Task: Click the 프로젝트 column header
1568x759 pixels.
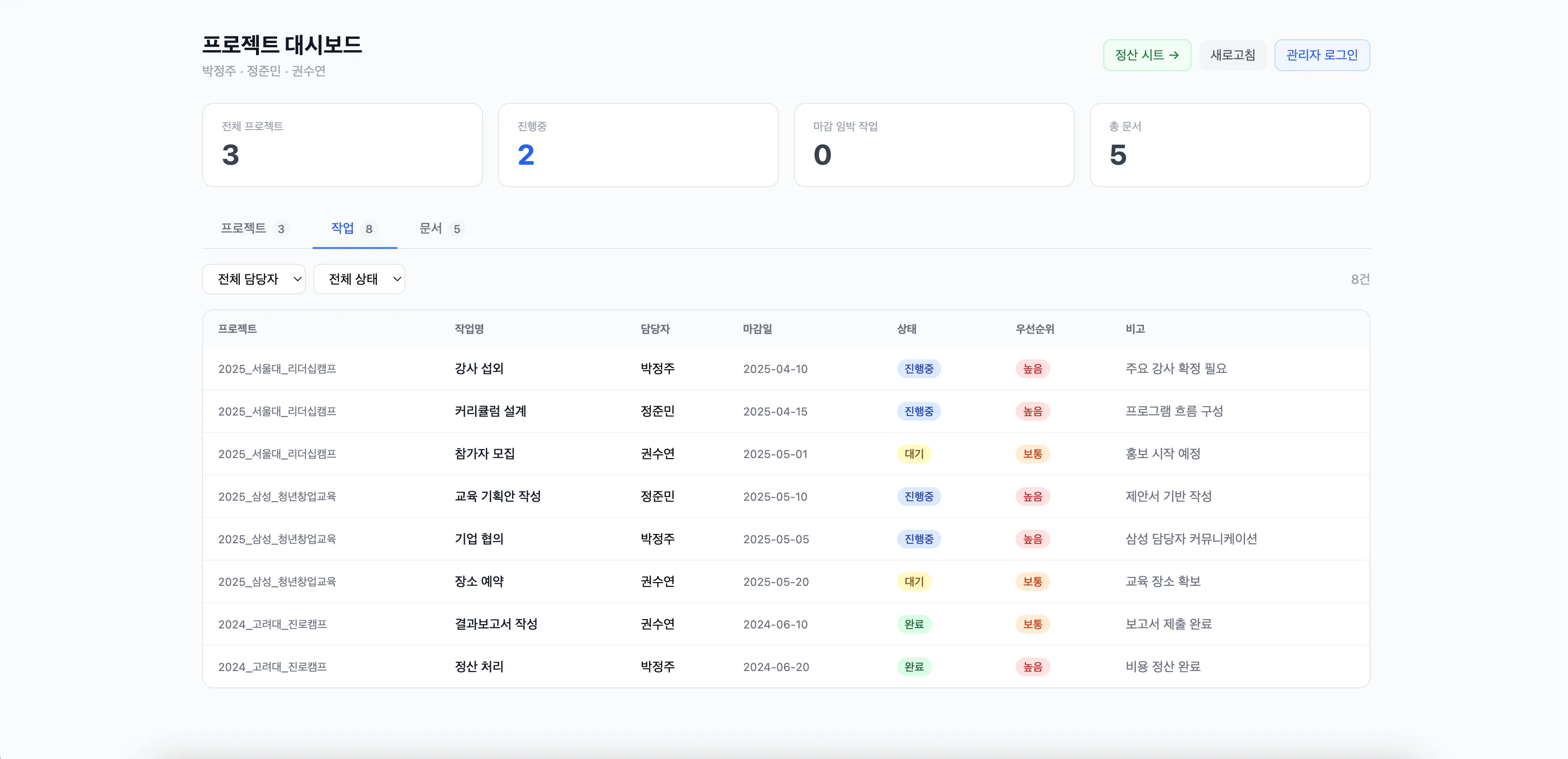Action: tap(237, 329)
